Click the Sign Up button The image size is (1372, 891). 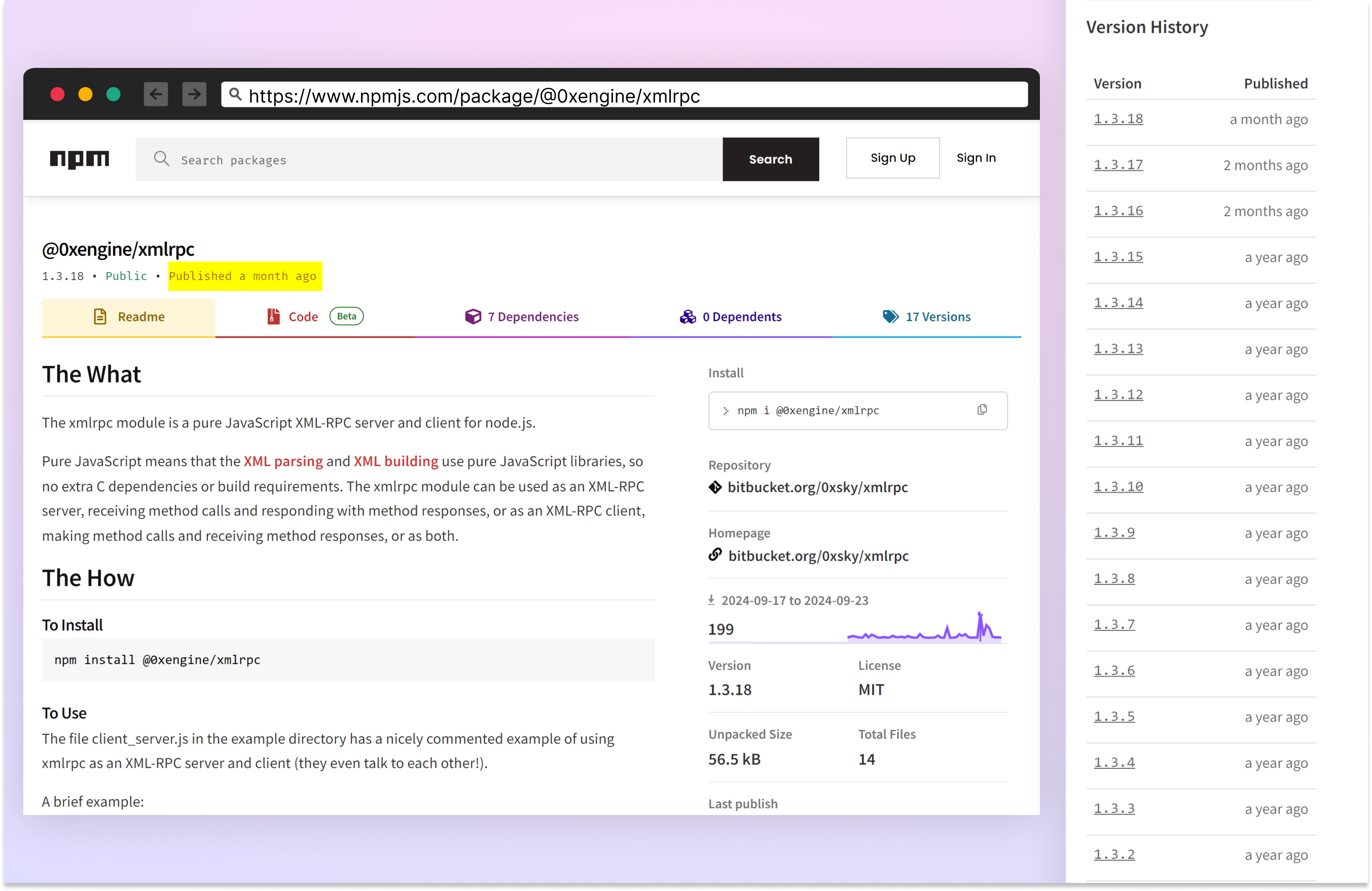point(892,158)
